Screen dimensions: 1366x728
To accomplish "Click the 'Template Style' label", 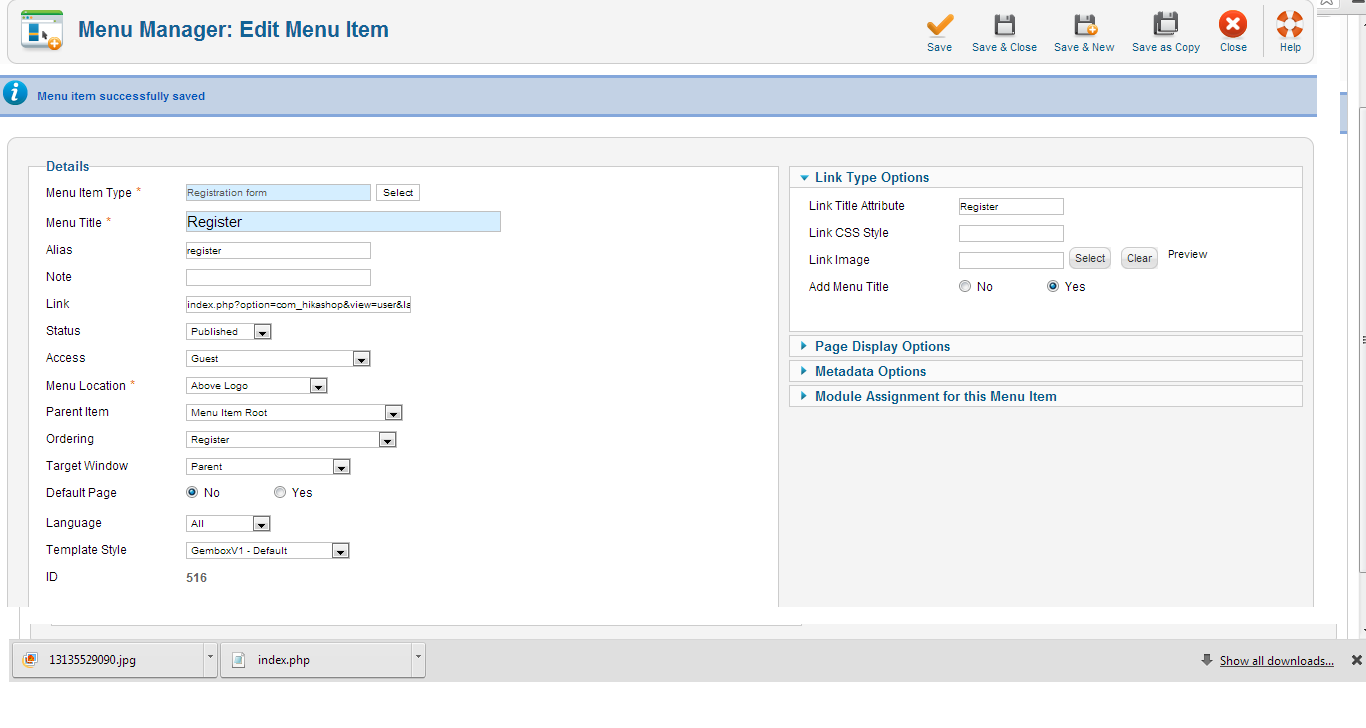I will tap(86, 549).
